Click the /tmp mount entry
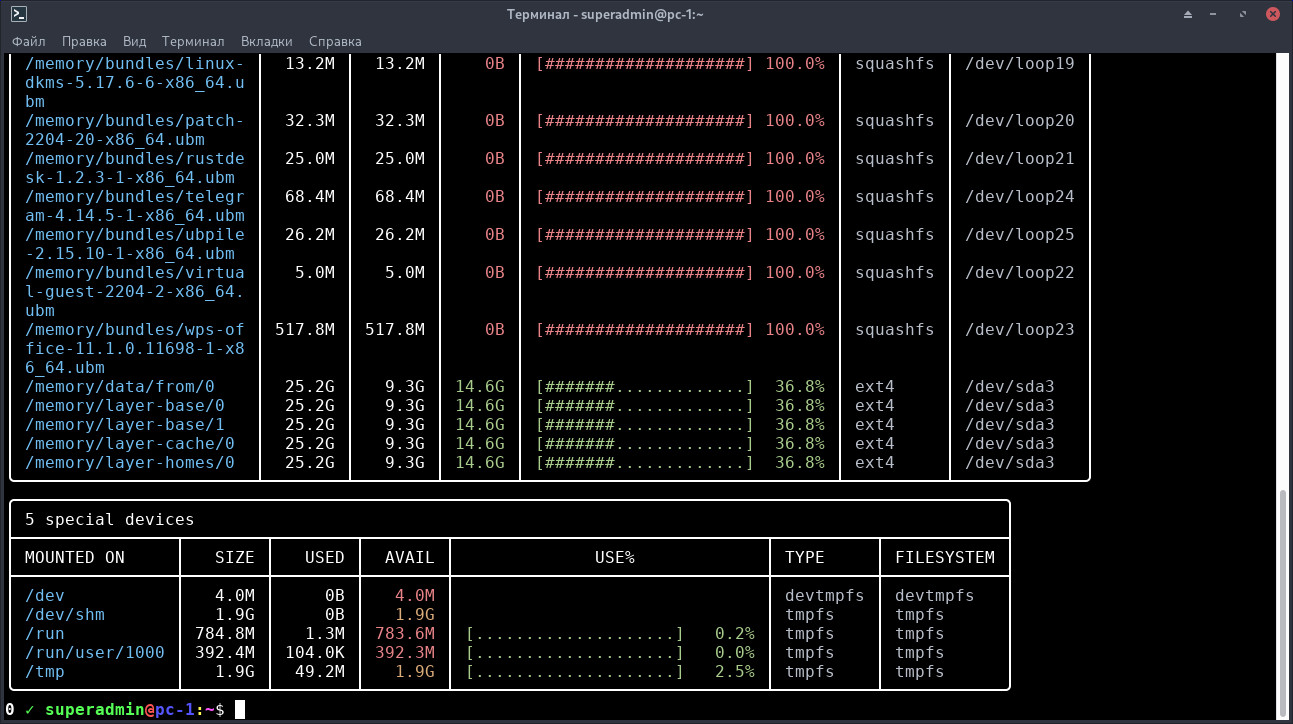The height and width of the screenshot is (724, 1293). coord(45,671)
